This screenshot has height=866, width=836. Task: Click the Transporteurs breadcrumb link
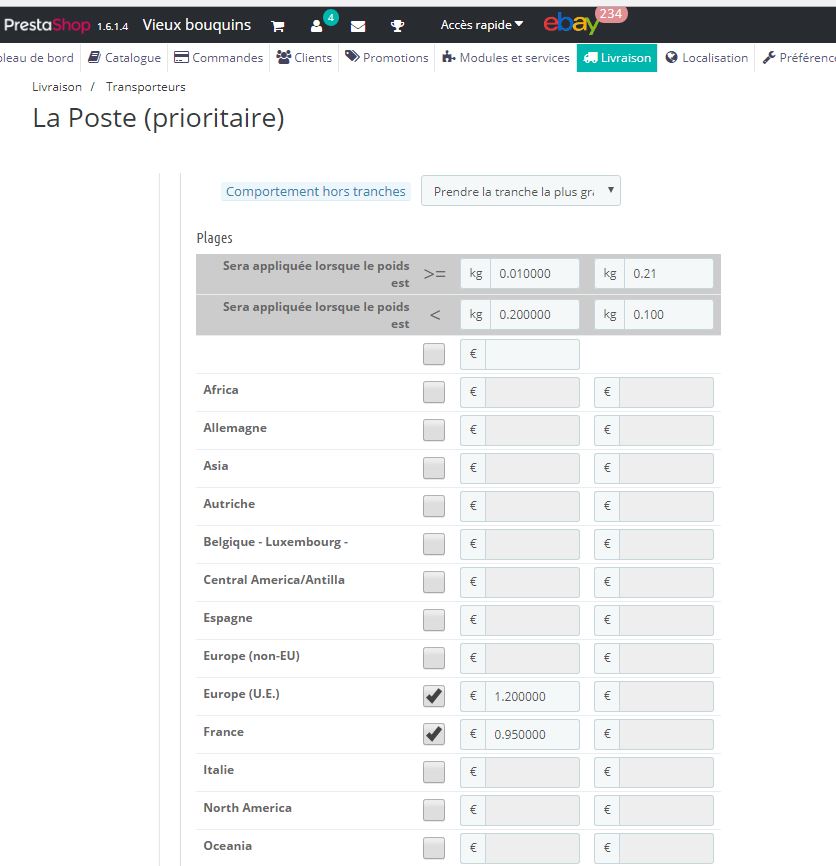tap(146, 87)
